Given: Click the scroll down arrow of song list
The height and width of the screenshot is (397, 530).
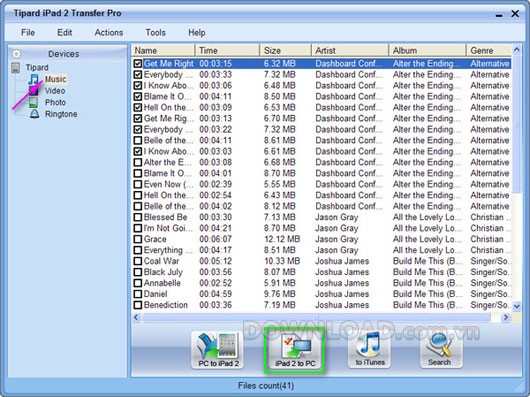Looking at the screenshot, I should click(516, 306).
